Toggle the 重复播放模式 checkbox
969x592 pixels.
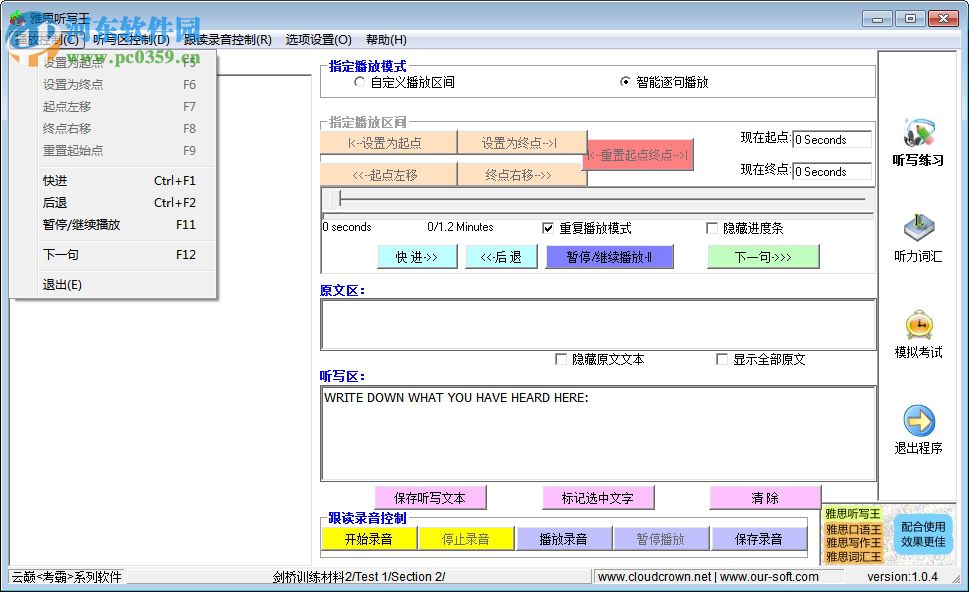click(548, 228)
